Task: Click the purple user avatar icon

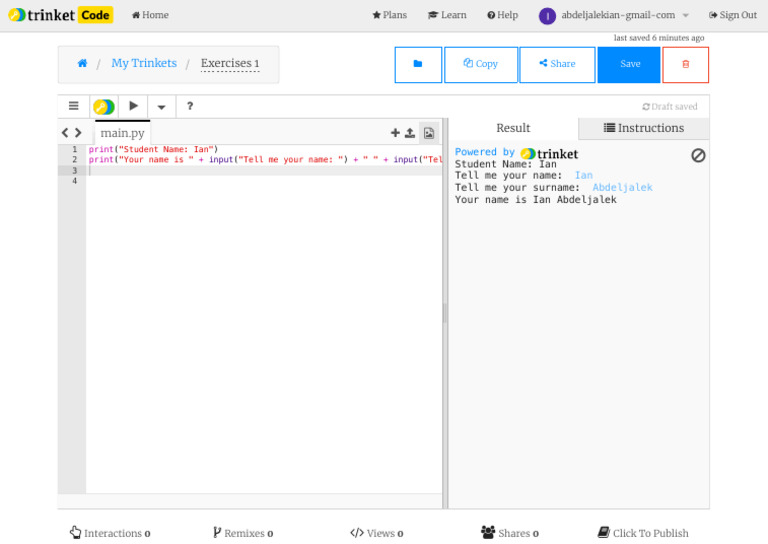Action: (x=547, y=16)
